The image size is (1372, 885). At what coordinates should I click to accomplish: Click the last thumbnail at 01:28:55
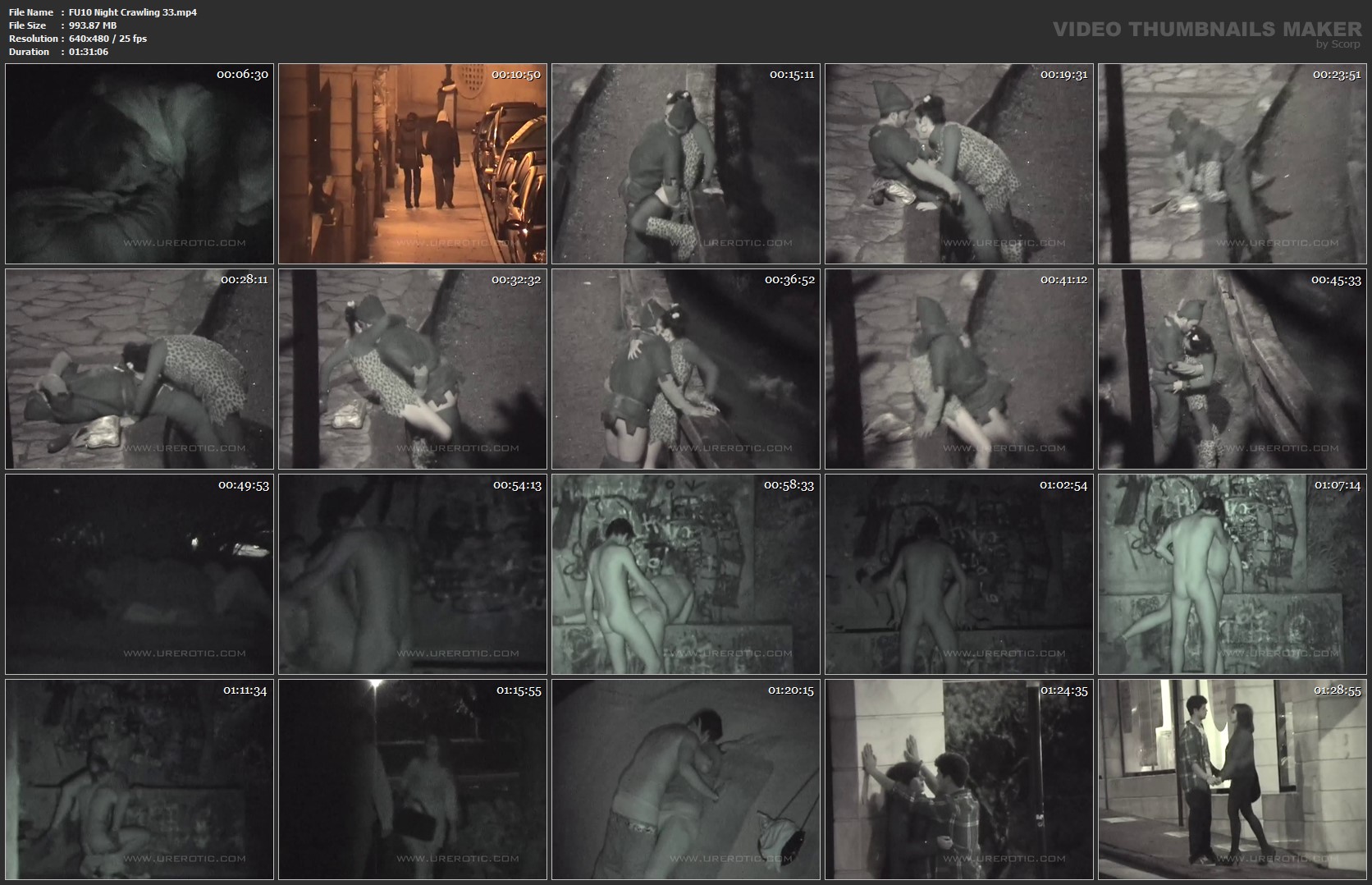tap(1233, 779)
